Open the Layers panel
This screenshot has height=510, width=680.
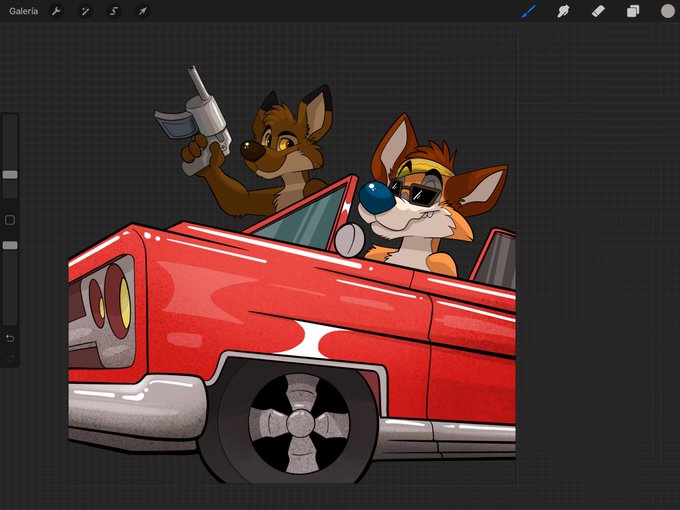click(x=633, y=11)
